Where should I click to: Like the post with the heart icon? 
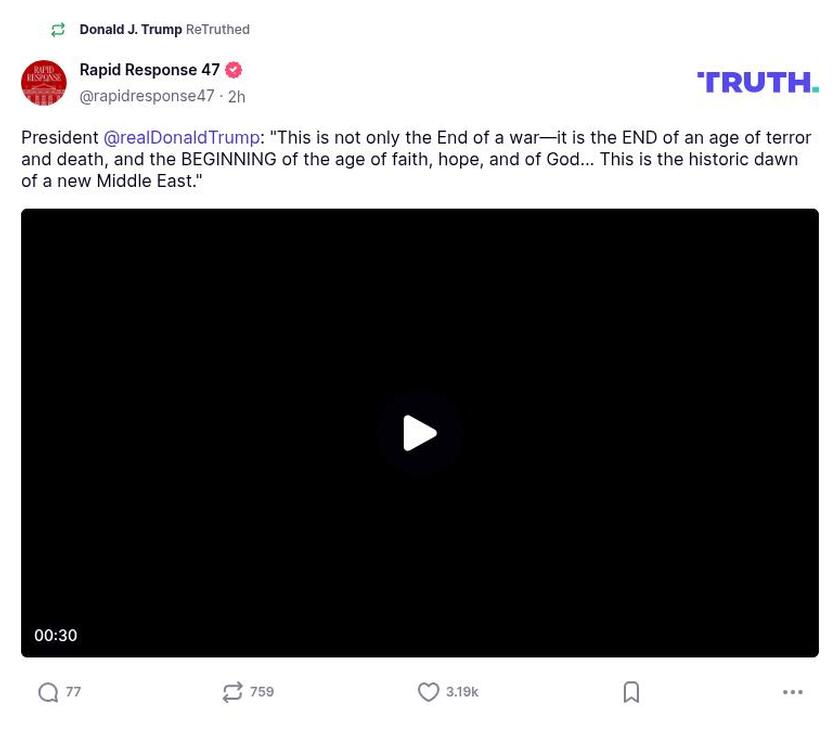tap(428, 692)
